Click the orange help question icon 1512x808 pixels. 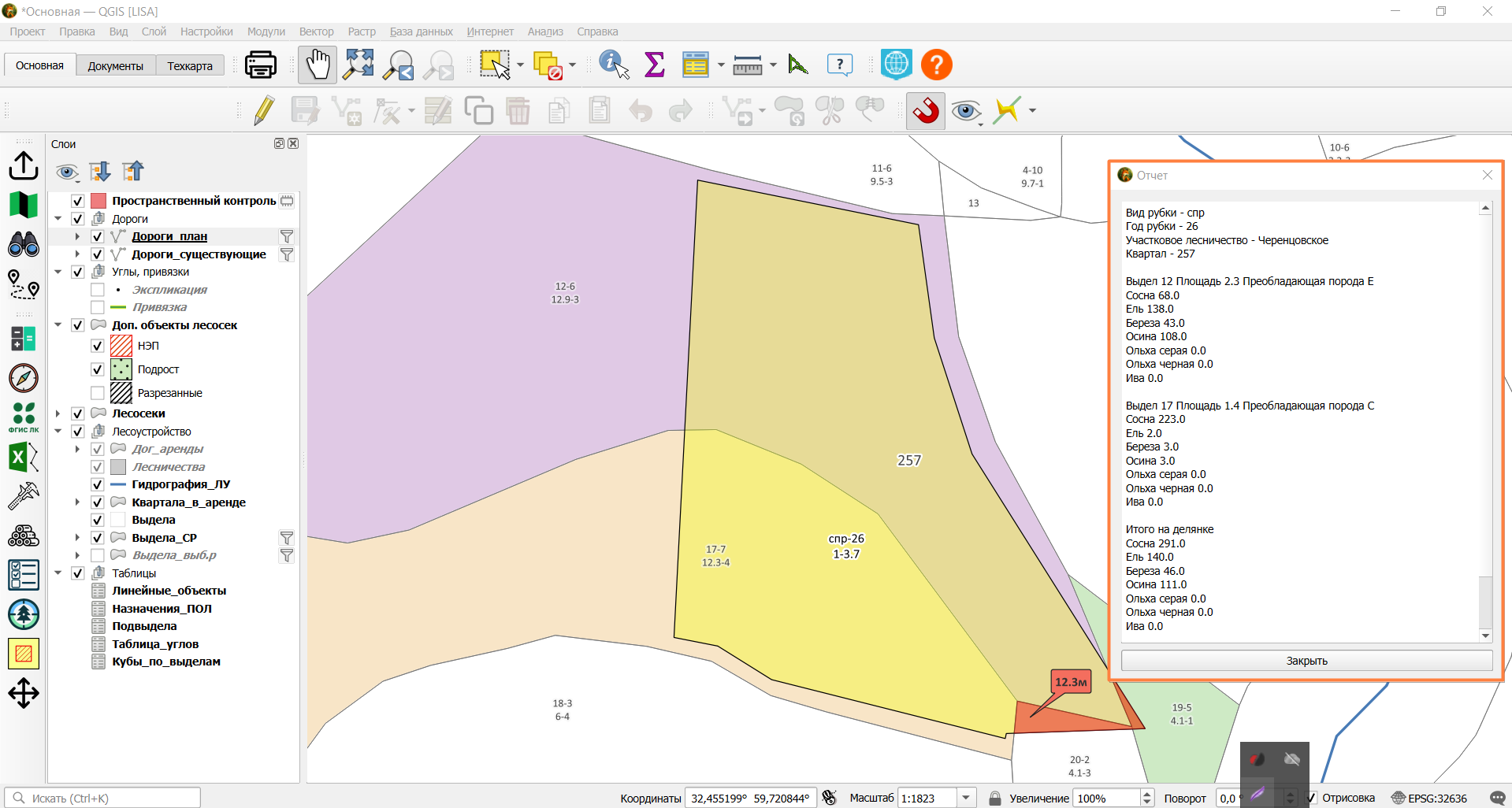[x=937, y=65]
